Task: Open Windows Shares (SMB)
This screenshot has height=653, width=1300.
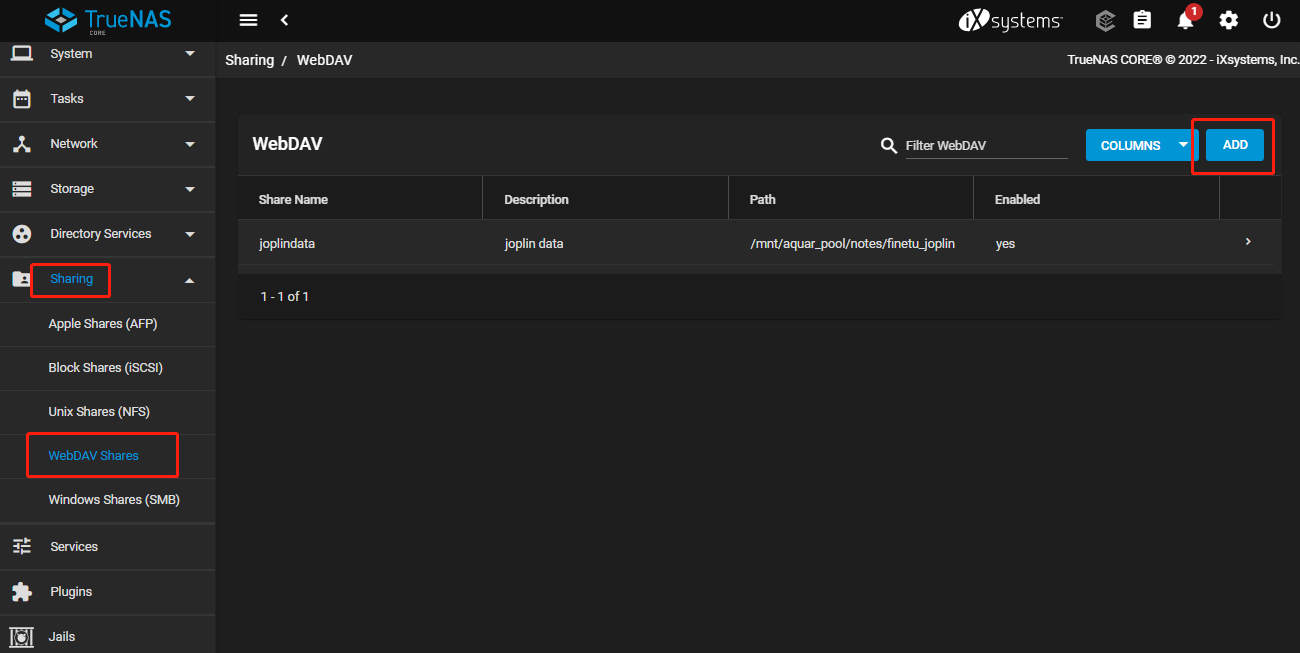Action: click(x=114, y=500)
